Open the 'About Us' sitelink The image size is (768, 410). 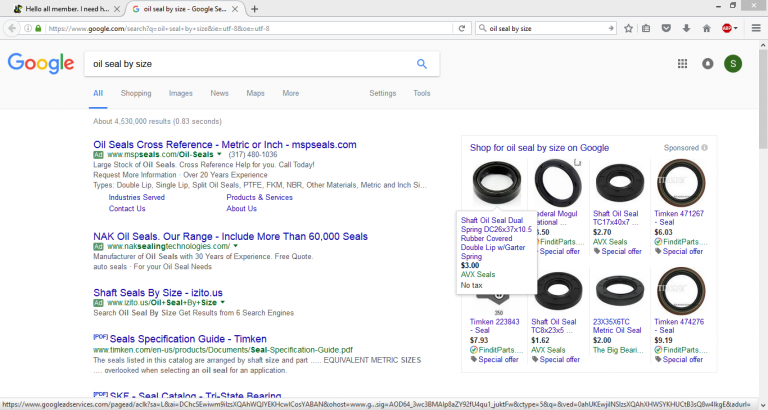(x=241, y=209)
